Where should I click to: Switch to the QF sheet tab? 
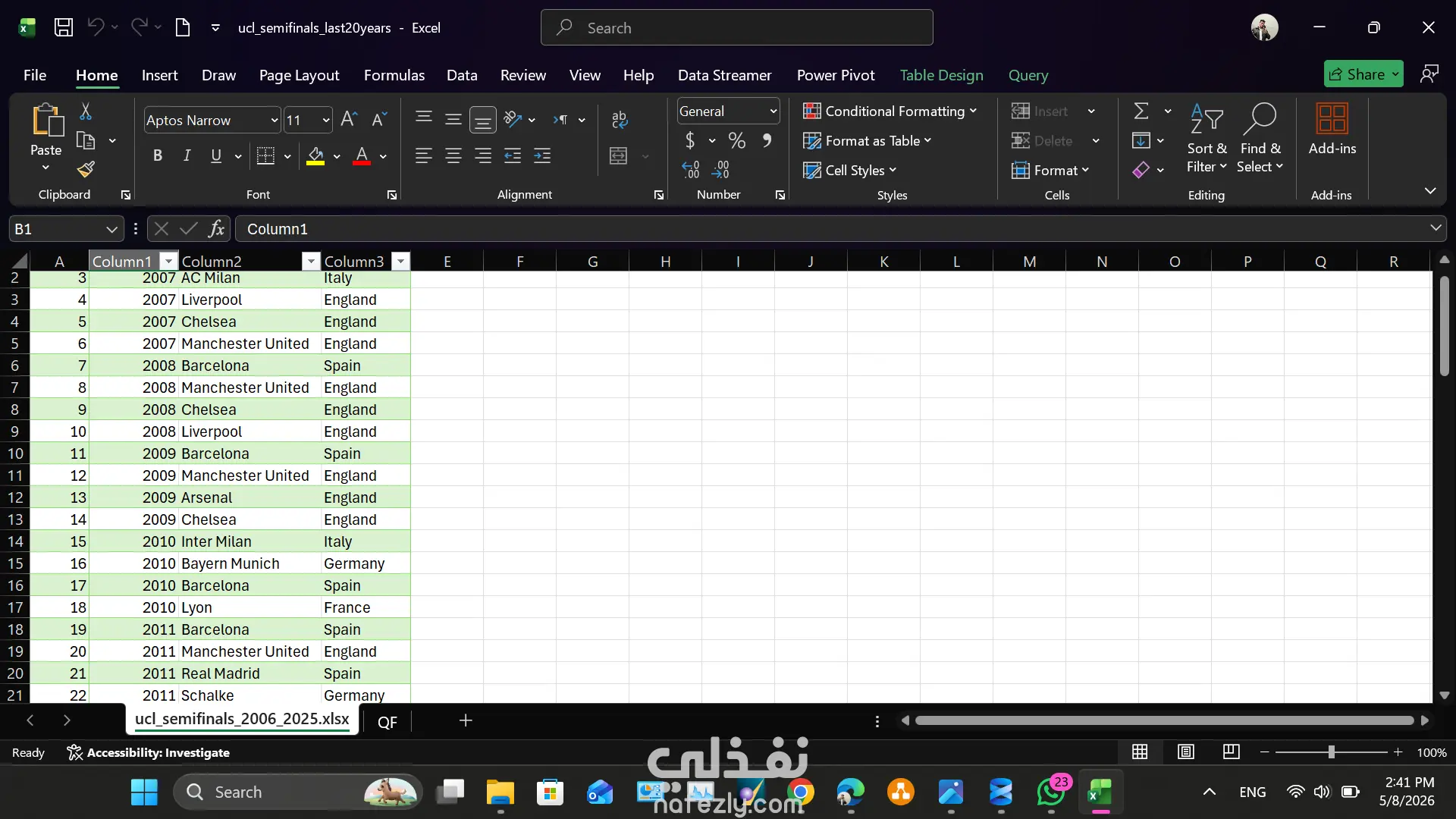tap(387, 722)
